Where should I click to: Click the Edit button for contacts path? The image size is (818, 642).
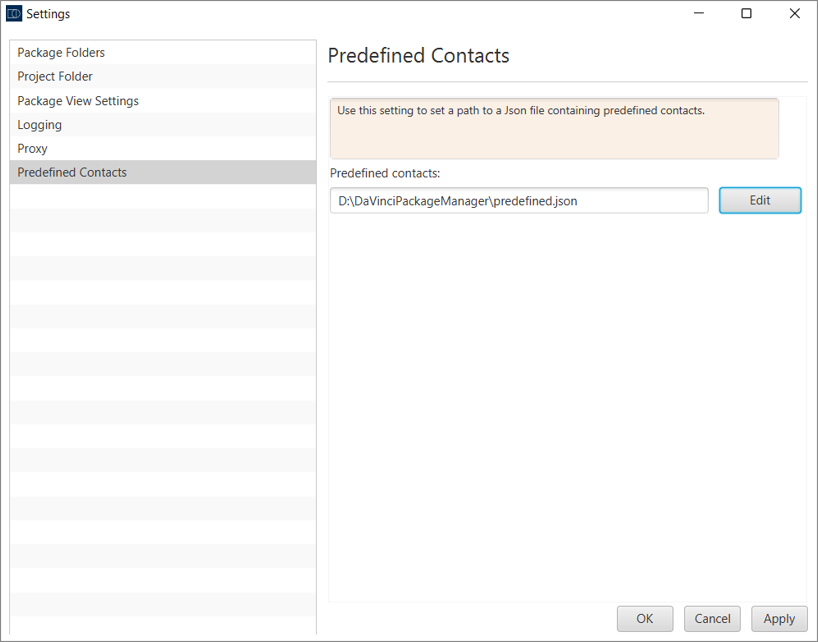tap(760, 200)
